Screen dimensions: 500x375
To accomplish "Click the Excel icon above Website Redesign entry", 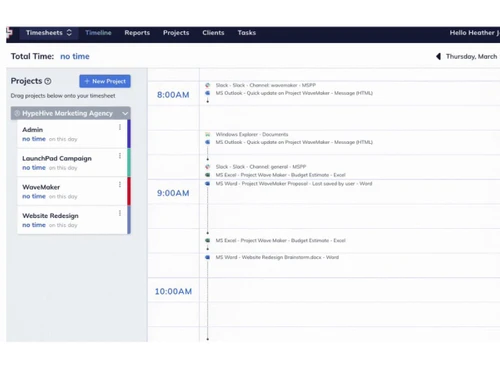I will point(208,240).
